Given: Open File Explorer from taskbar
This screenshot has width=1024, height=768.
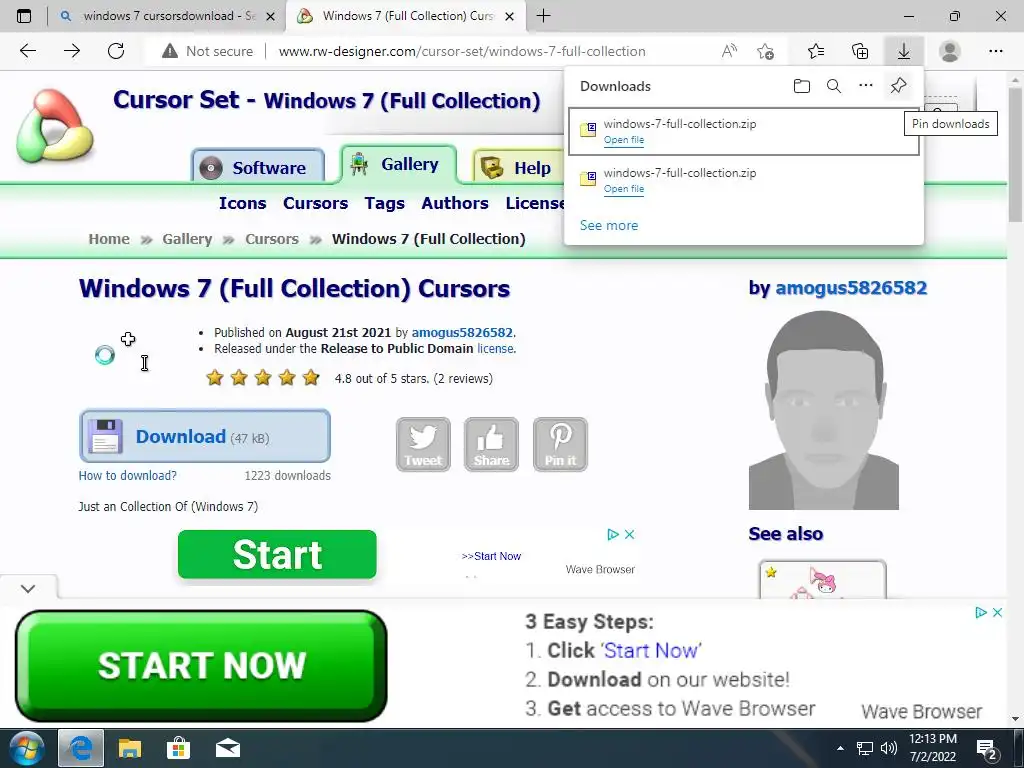Looking at the screenshot, I should (129, 748).
